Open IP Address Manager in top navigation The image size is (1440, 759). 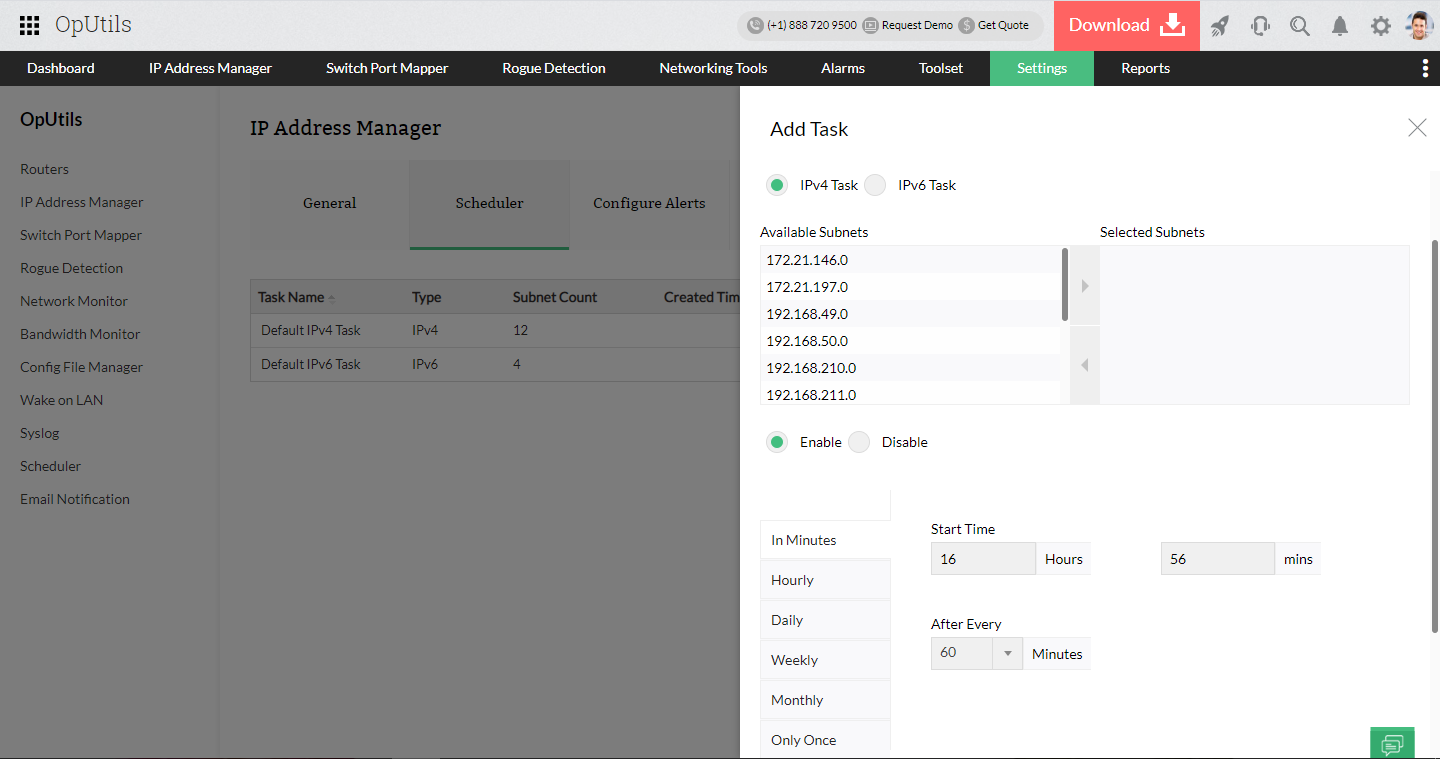click(210, 68)
